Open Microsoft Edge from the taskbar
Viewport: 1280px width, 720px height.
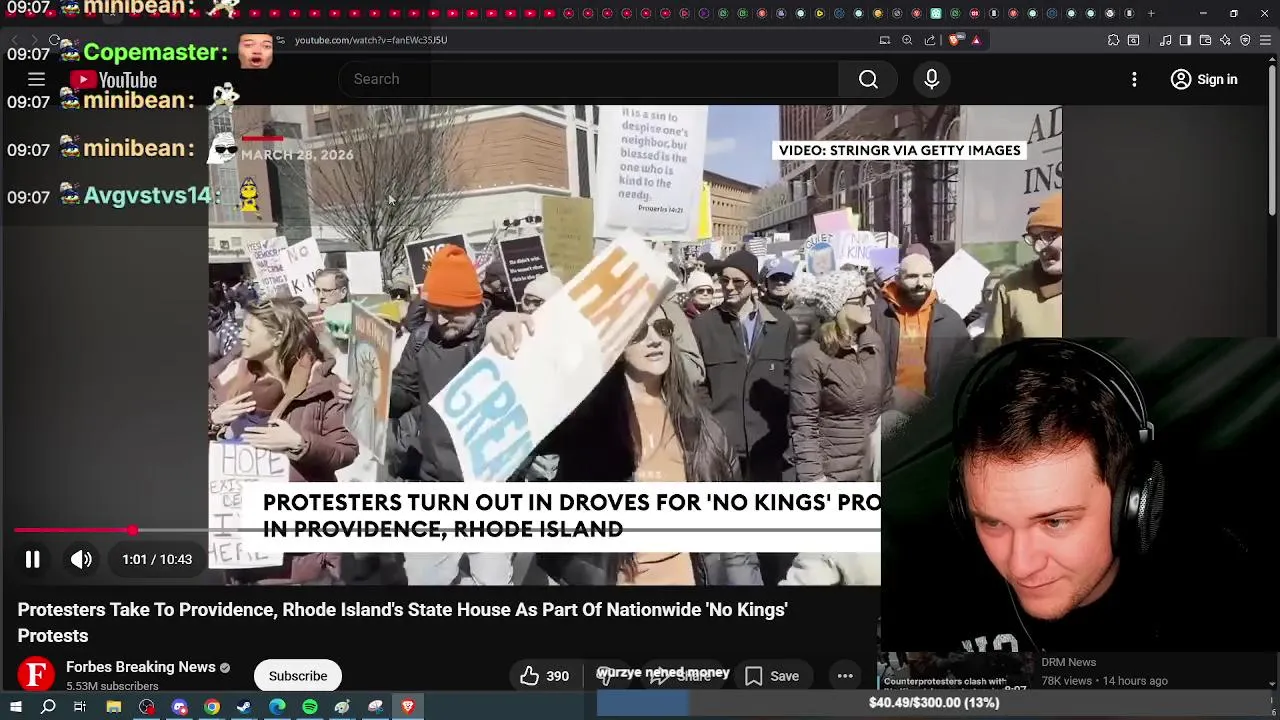[x=277, y=707]
